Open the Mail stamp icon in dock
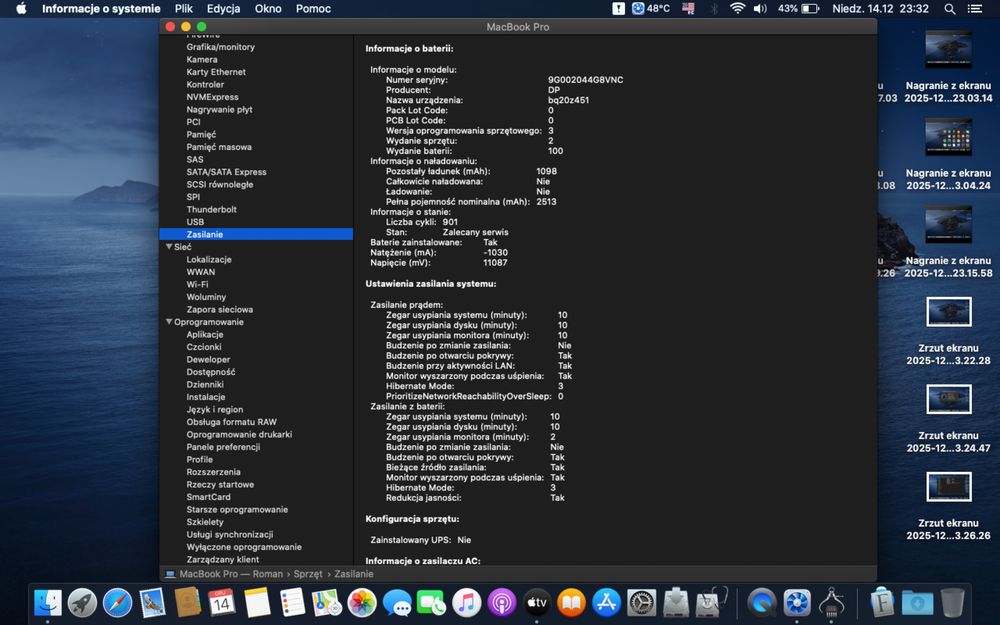 point(152,603)
